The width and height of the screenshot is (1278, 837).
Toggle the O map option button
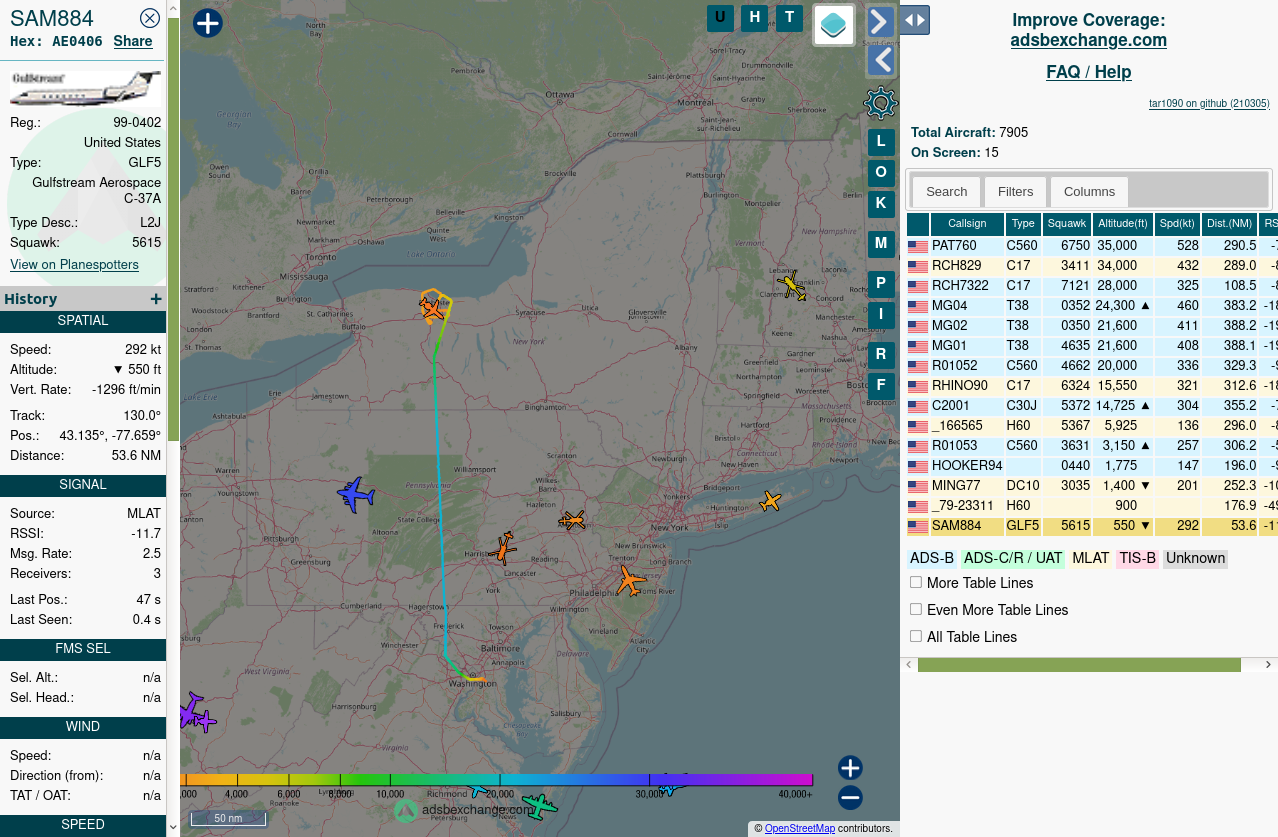point(881,172)
